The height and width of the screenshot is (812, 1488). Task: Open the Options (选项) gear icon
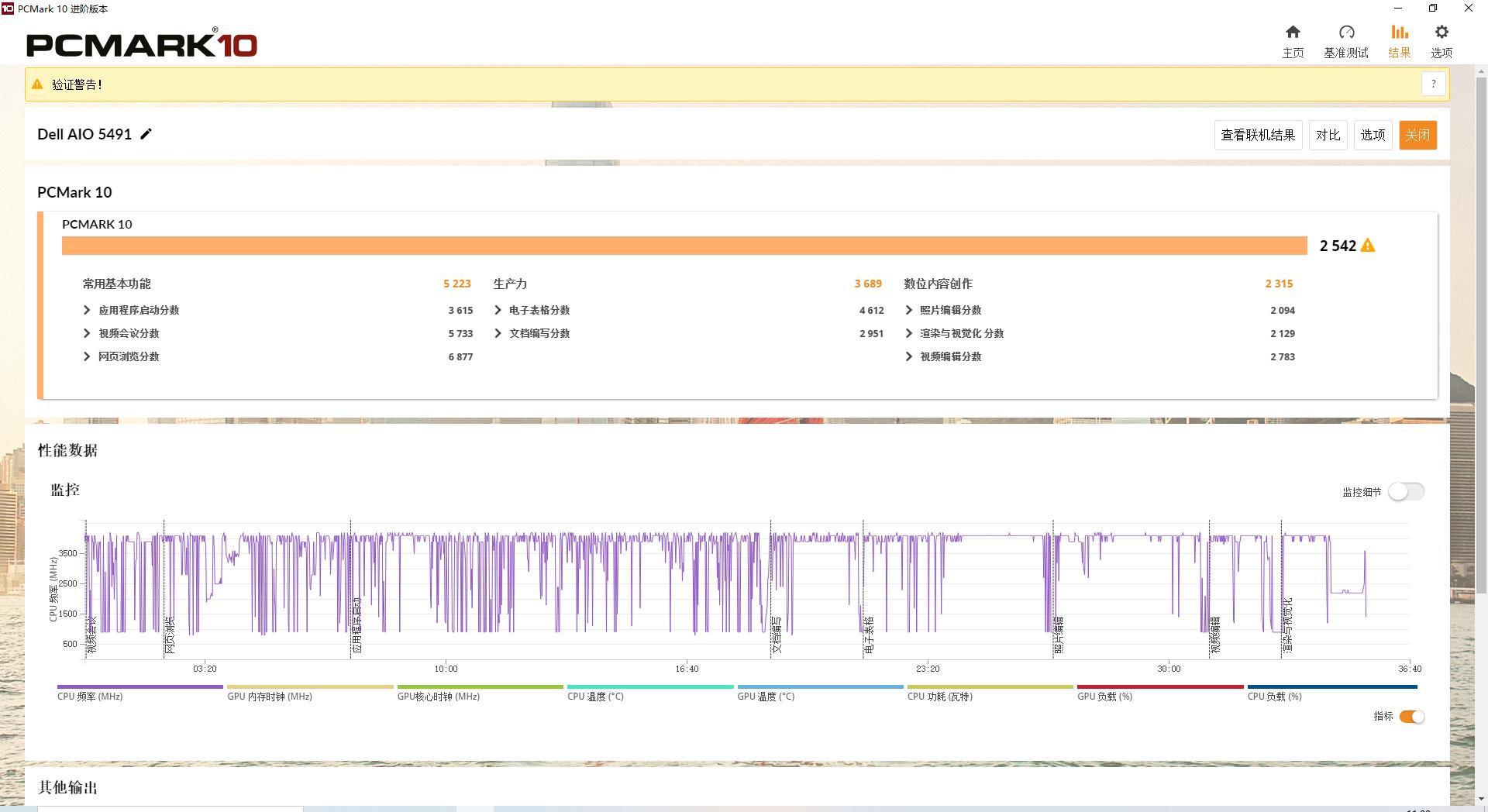[1441, 33]
